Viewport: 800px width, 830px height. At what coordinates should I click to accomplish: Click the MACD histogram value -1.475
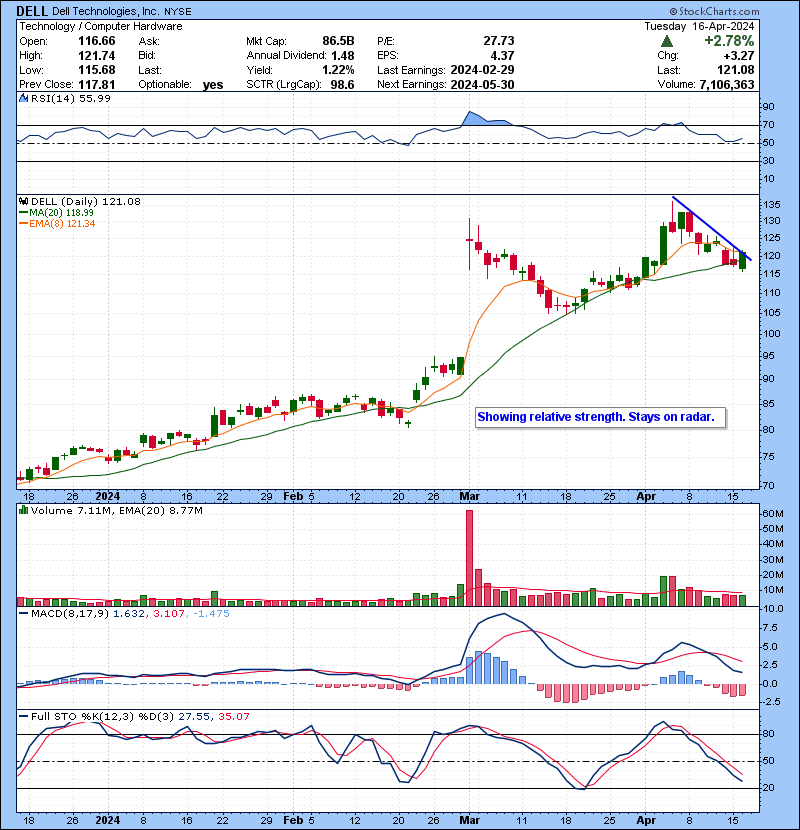[x=211, y=614]
